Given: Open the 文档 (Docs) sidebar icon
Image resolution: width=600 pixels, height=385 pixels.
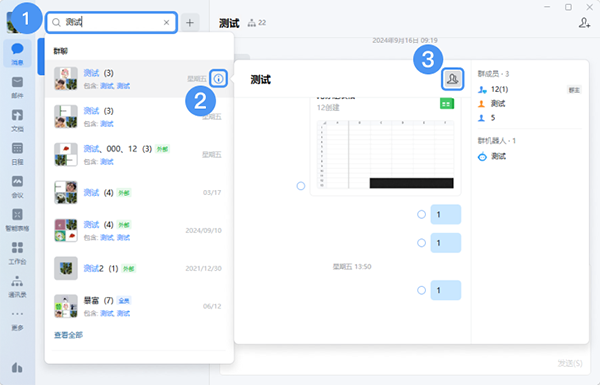Looking at the screenshot, I should coord(17,120).
